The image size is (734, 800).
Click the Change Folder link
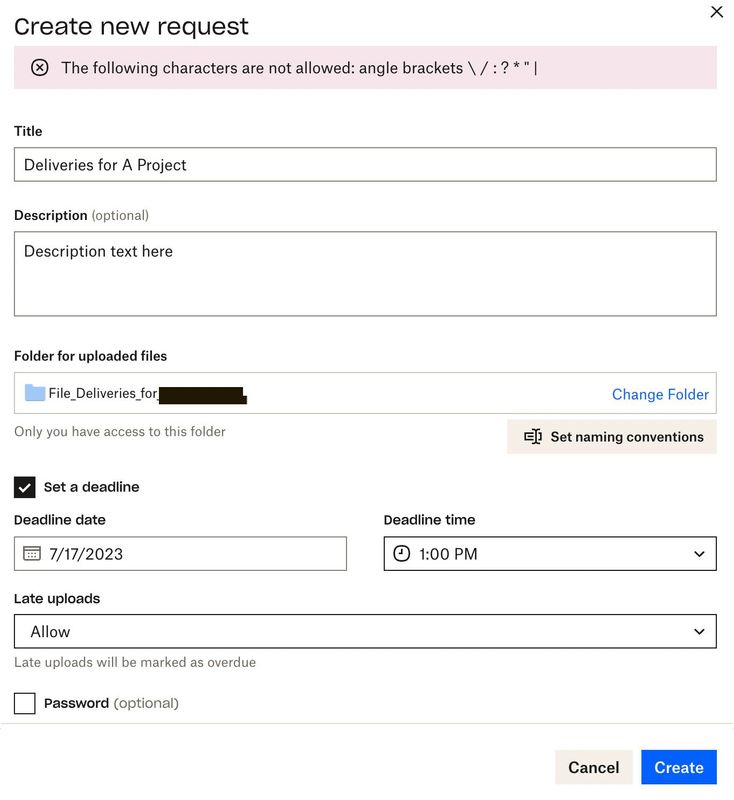660,394
